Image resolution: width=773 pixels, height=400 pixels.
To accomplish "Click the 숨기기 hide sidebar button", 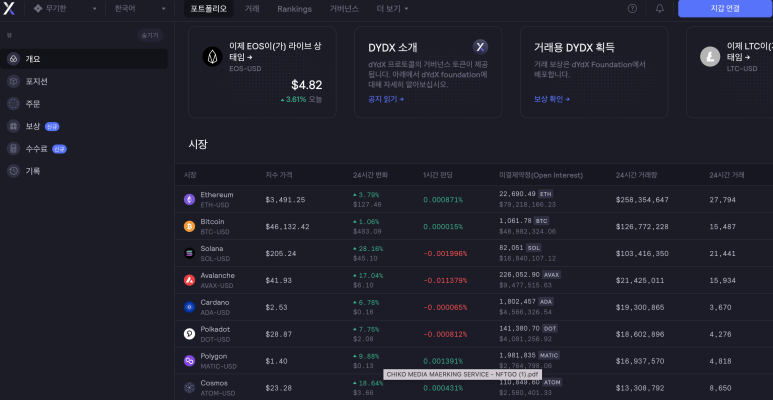I will (x=150, y=36).
